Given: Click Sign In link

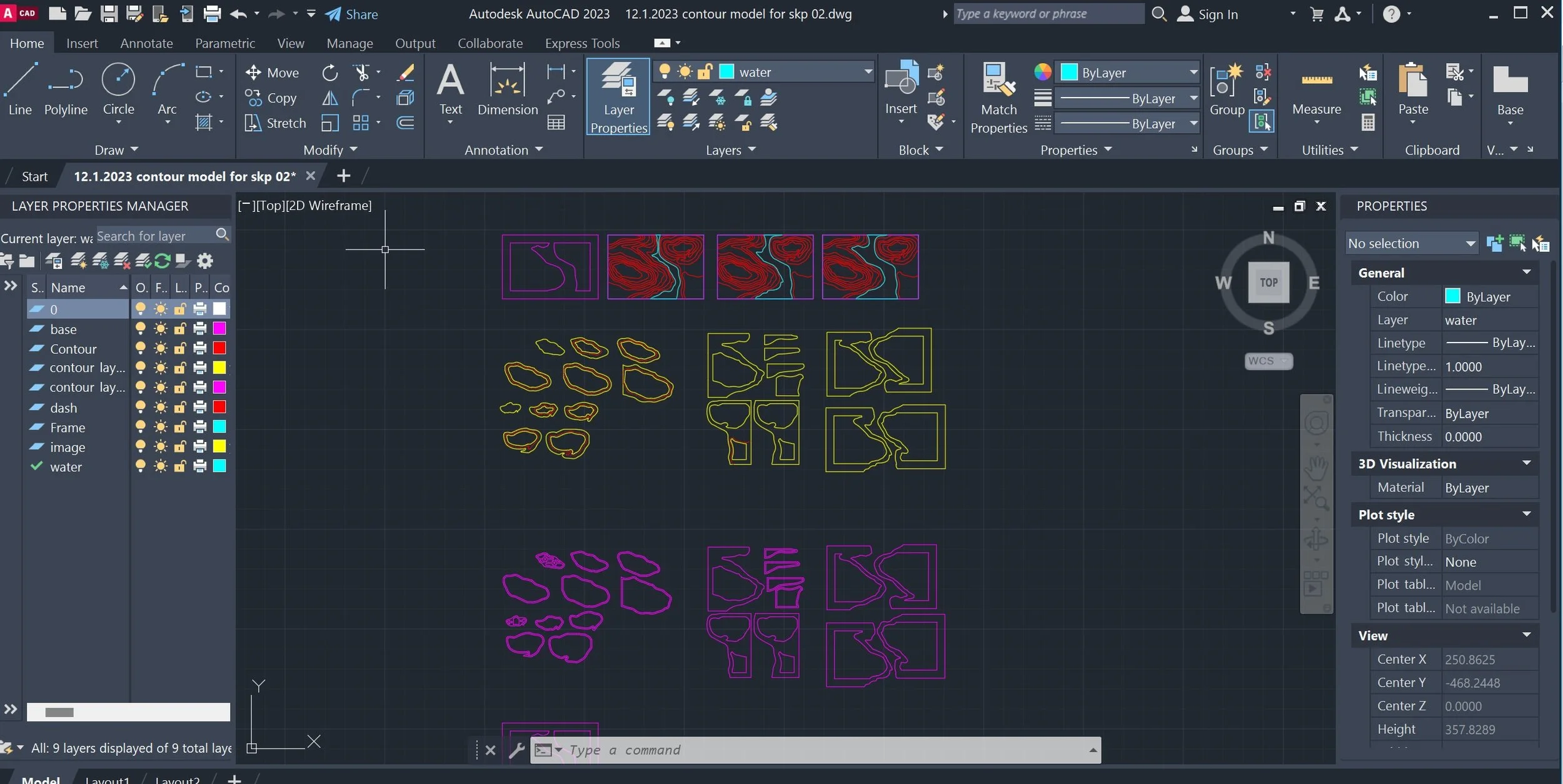Looking at the screenshot, I should click(1217, 14).
